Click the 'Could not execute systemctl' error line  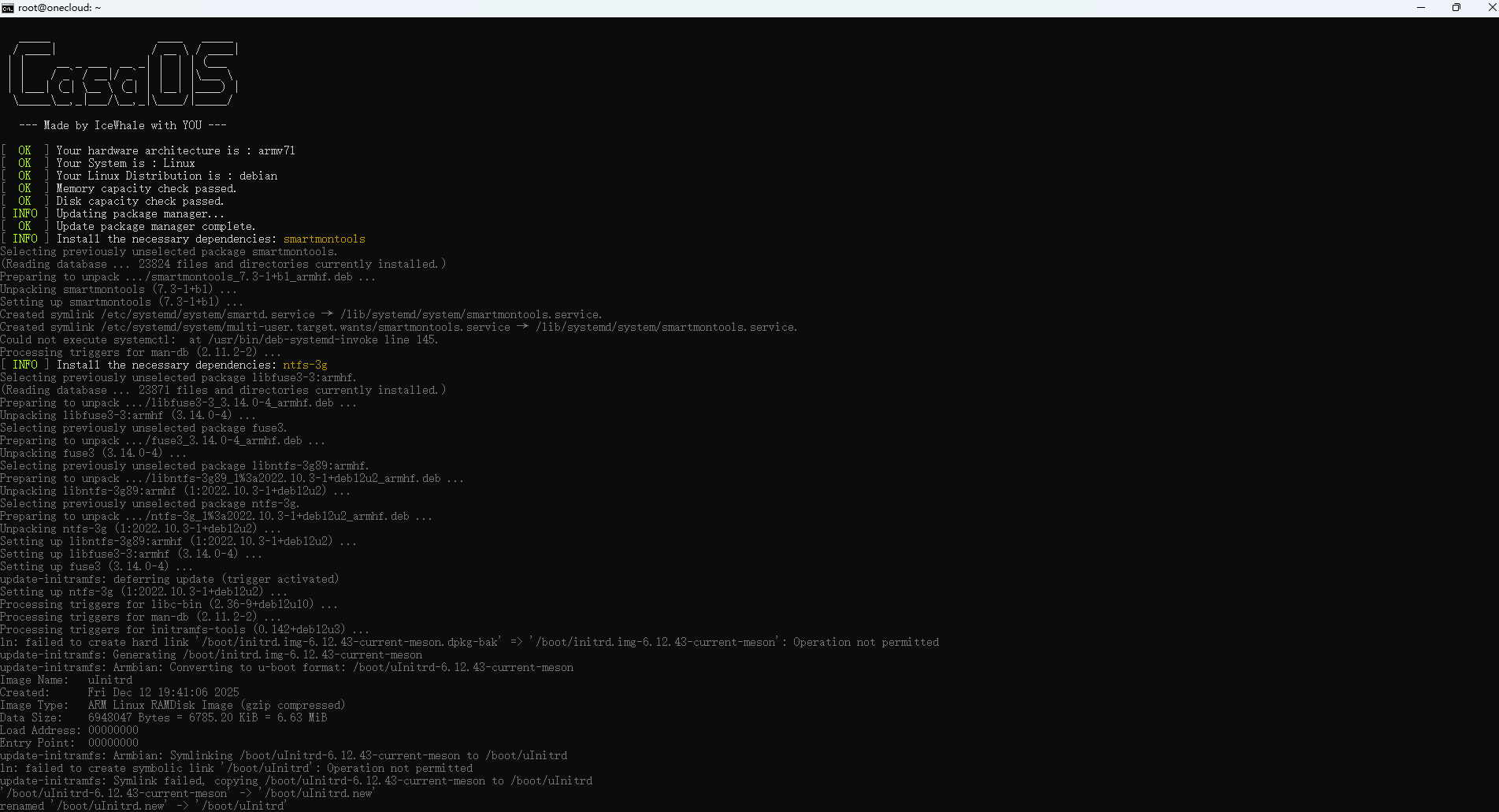click(x=219, y=339)
